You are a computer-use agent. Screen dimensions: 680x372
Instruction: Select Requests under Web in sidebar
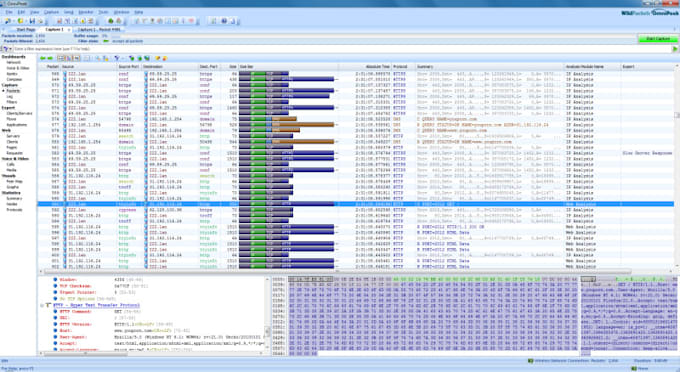14,153
